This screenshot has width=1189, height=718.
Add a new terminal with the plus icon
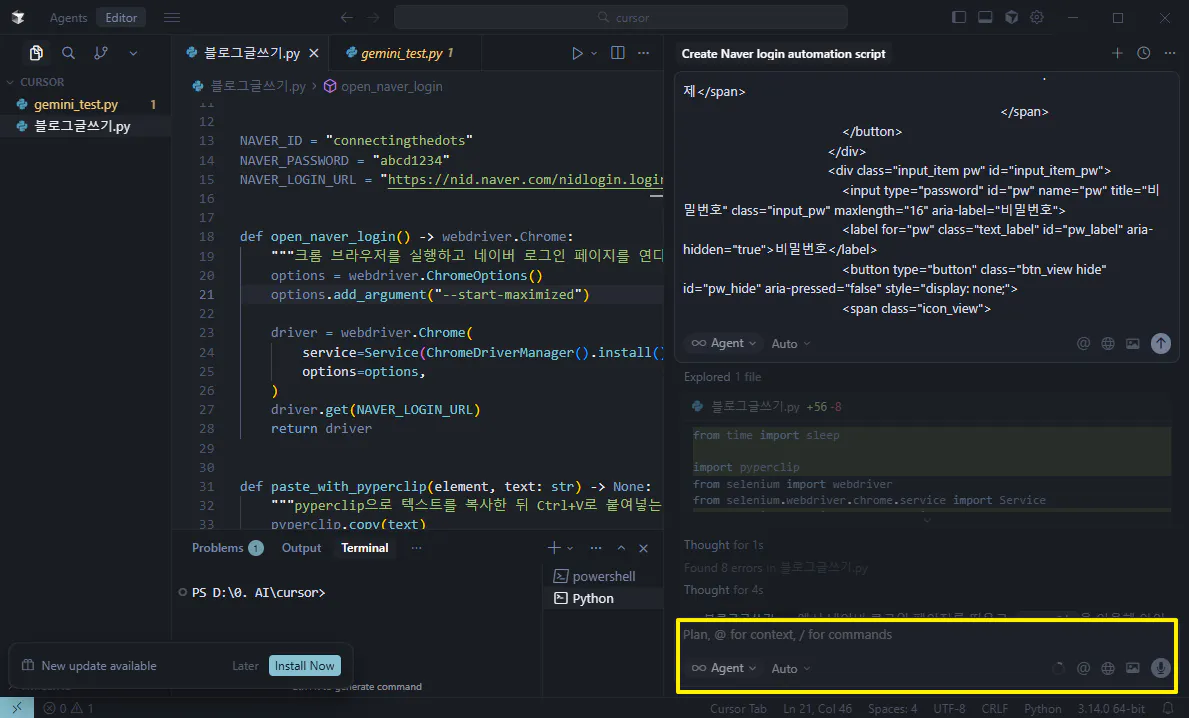[554, 547]
